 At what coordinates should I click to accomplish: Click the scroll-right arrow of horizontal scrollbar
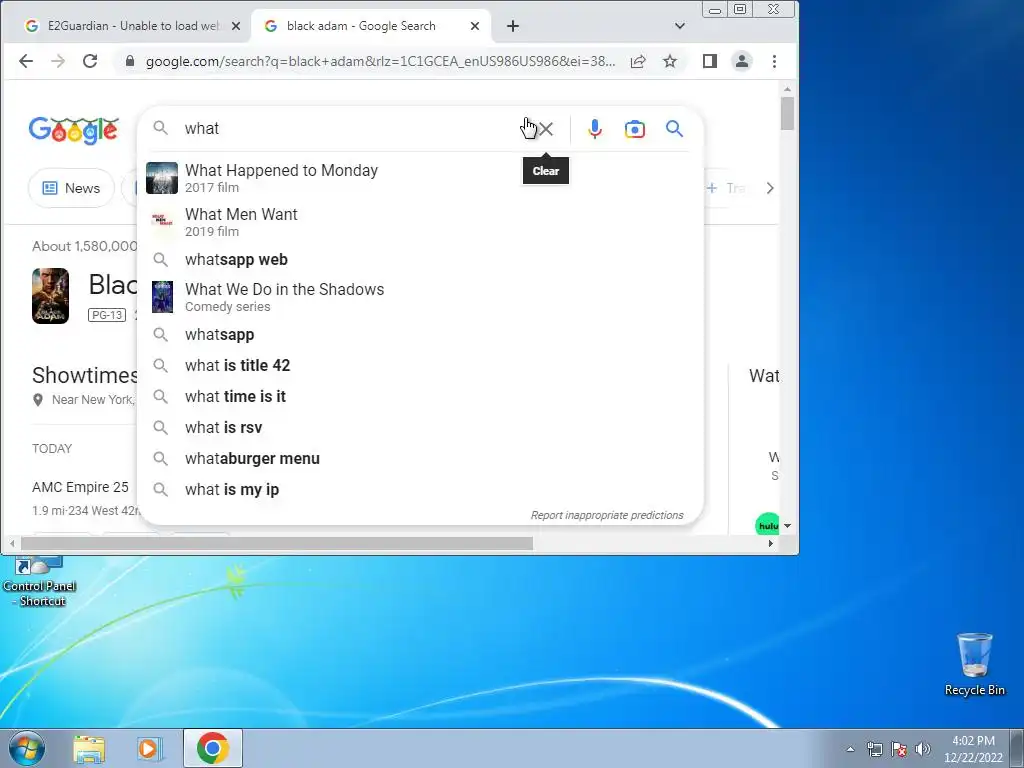771,543
